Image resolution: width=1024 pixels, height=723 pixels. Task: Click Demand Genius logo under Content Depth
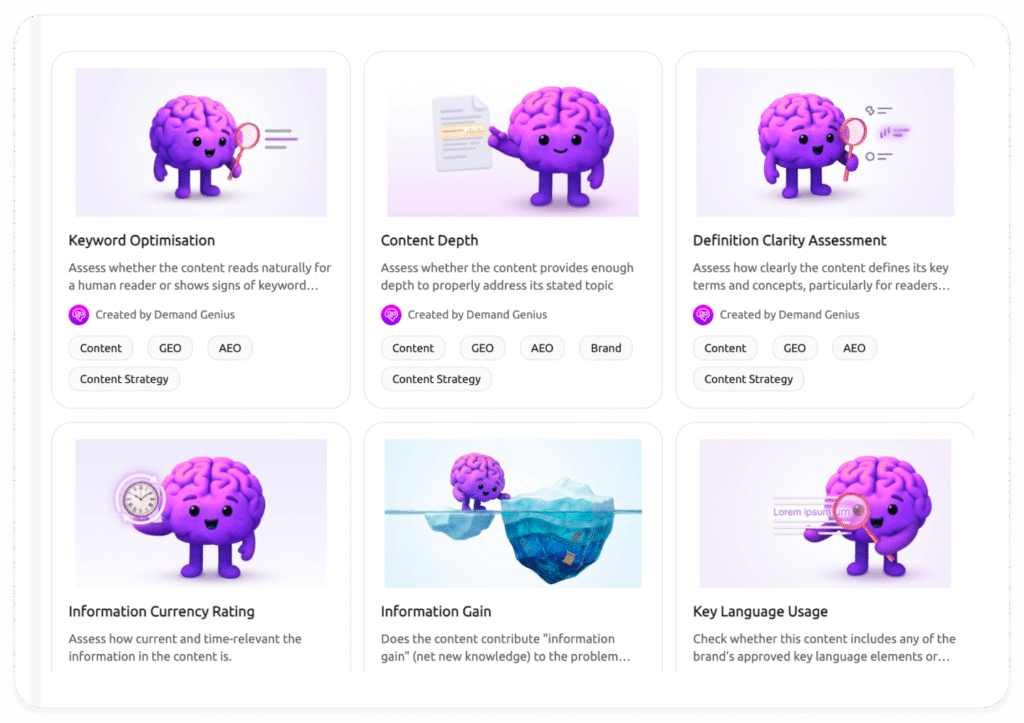pyautogui.click(x=391, y=315)
